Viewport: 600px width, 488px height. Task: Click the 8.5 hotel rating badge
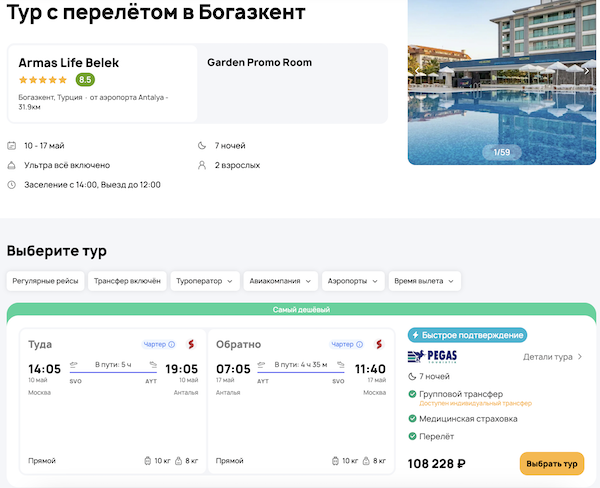tap(85, 80)
